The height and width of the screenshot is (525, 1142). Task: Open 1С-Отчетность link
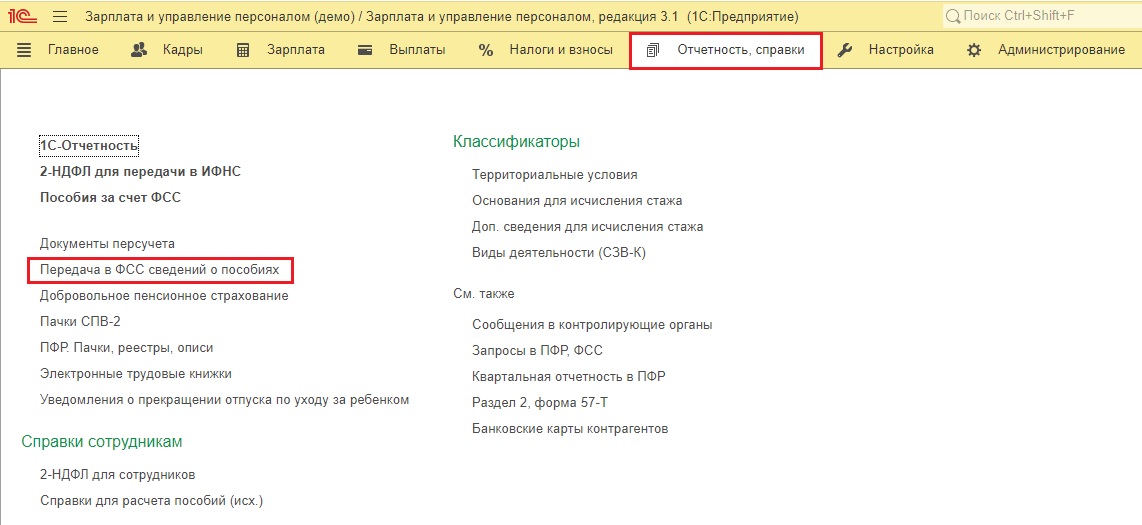point(89,146)
